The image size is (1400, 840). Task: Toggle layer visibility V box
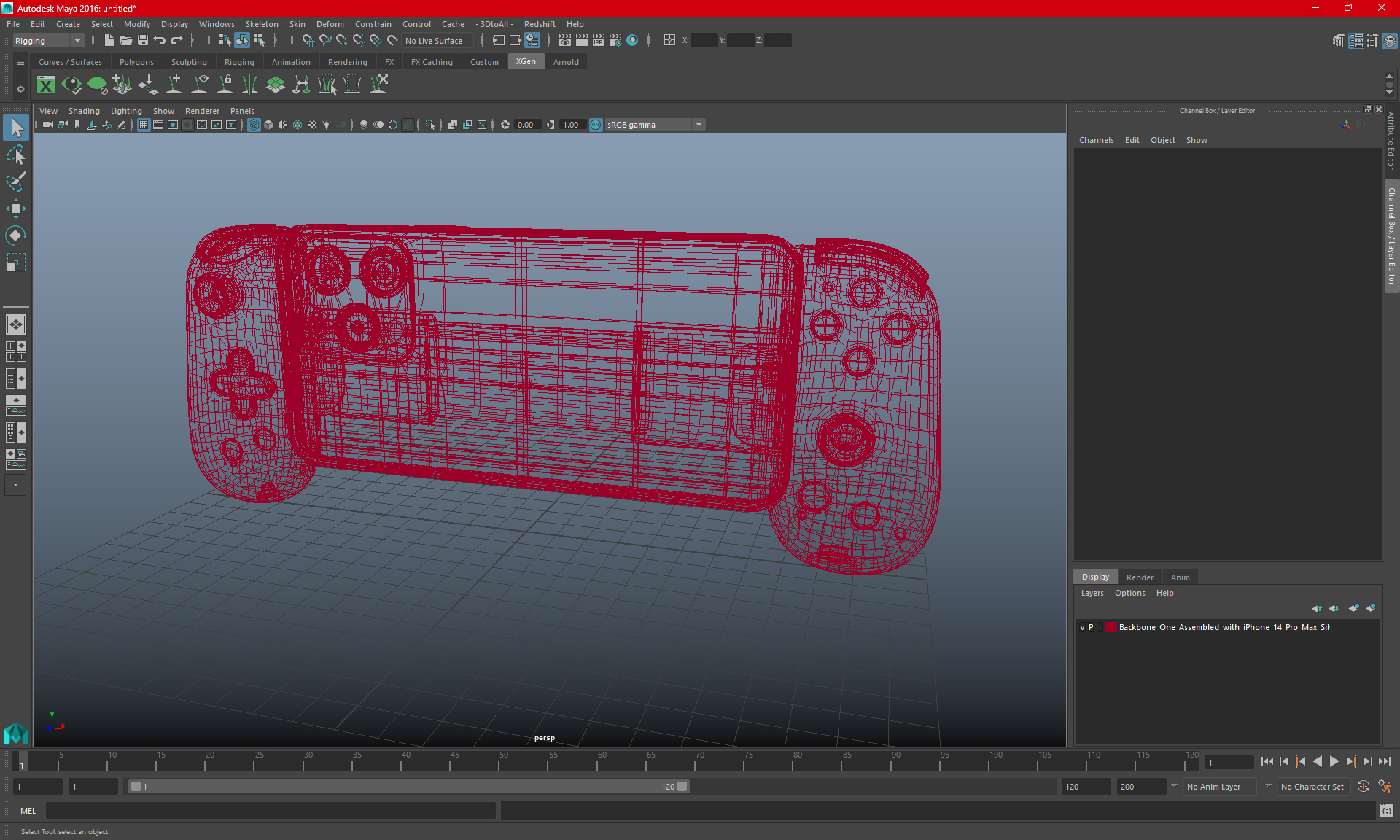(x=1082, y=627)
